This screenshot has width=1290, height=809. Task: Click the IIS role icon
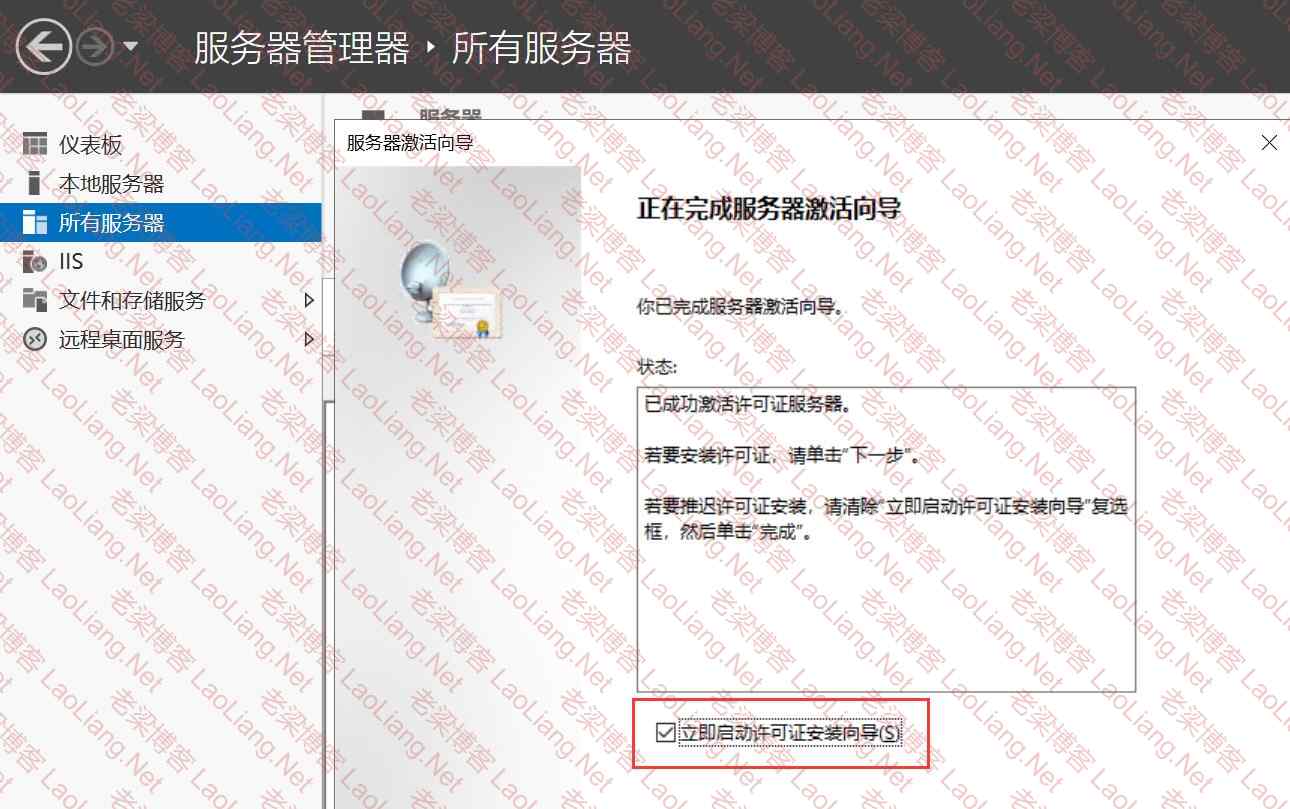pos(35,261)
